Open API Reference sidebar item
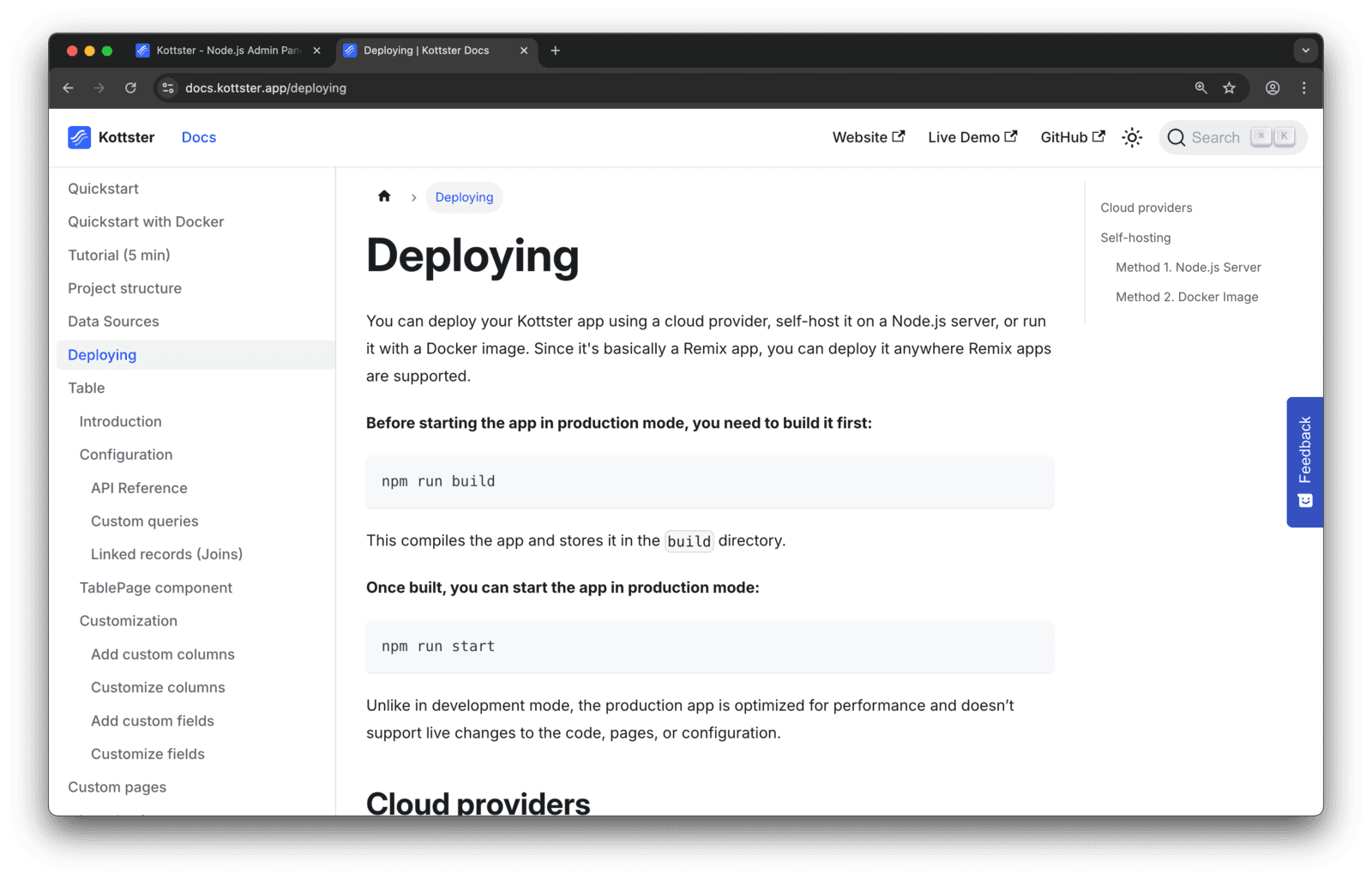 tap(139, 488)
